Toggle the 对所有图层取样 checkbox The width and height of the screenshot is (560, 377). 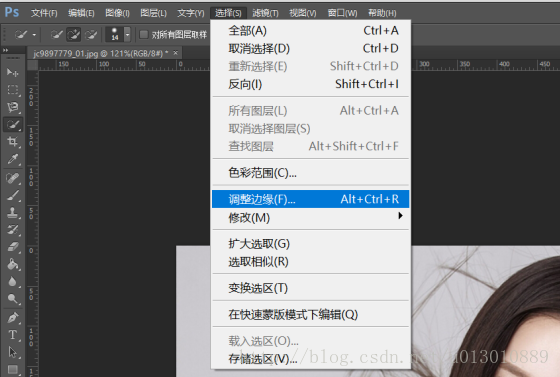[144, 34]
